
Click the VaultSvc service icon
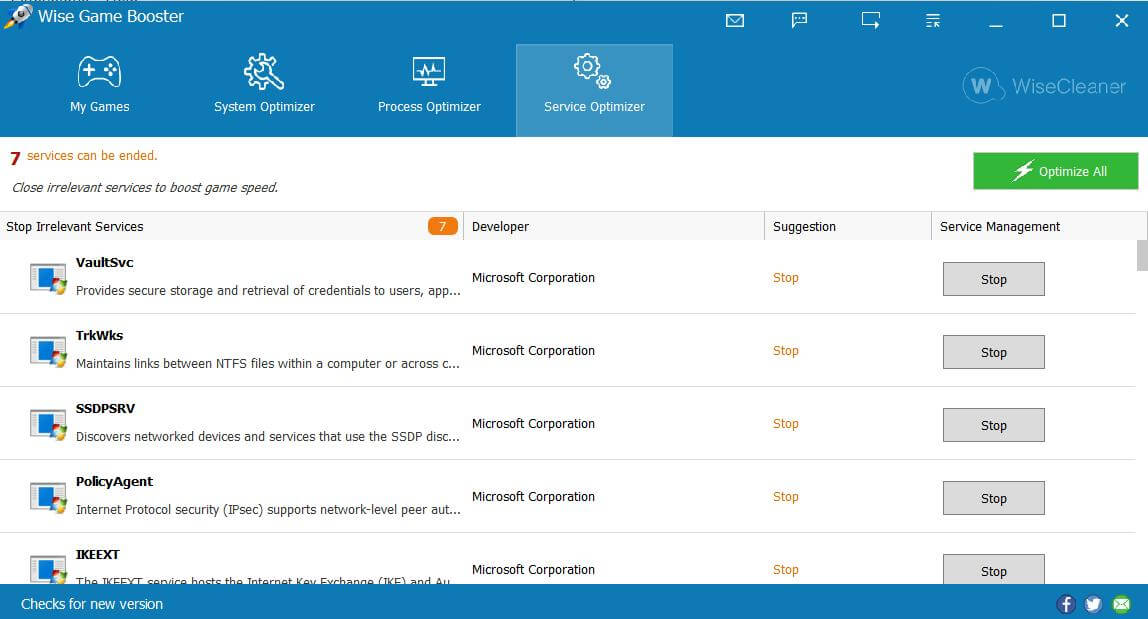coord(48,278)
